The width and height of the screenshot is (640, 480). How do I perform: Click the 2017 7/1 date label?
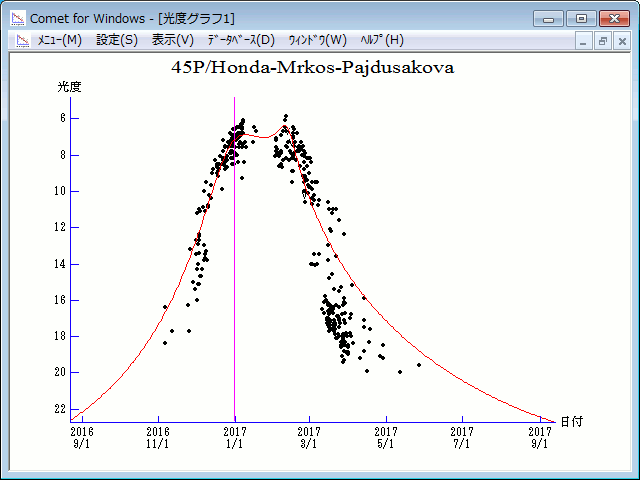[462, 438]
